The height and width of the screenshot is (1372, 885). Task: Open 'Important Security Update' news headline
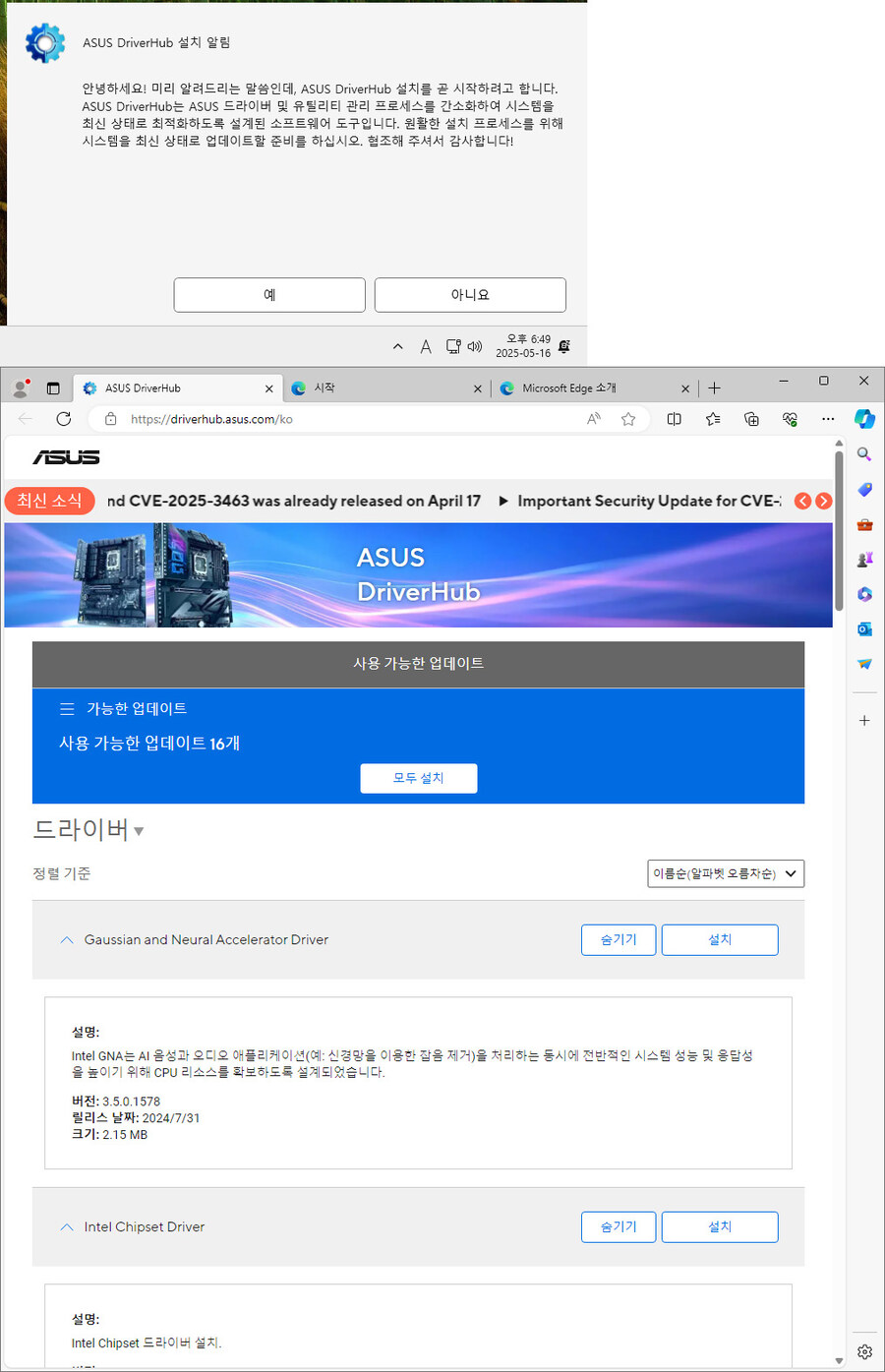[x=649, y=501]
